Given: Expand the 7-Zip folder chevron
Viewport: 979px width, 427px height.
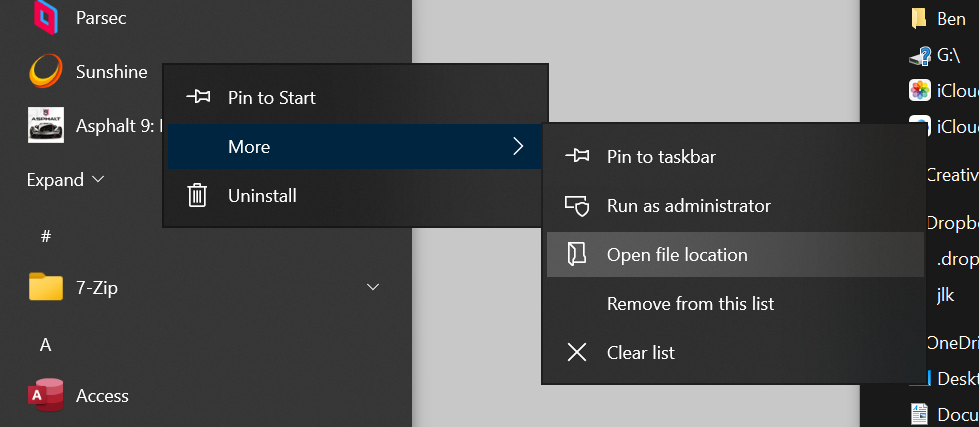Looking at the screenshot, I should click(373, 287).
